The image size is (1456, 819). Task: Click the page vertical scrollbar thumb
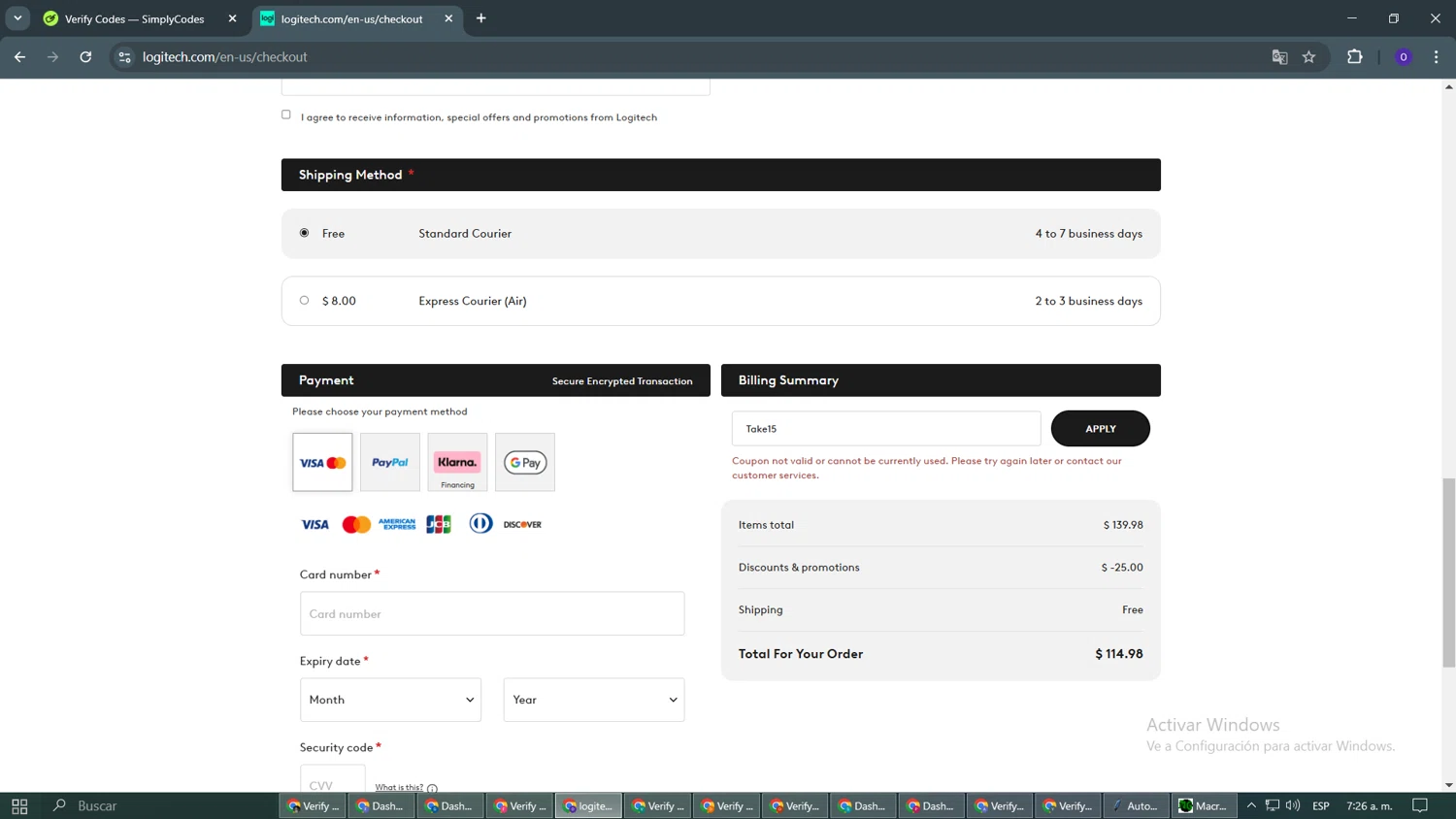[x=1448, y=573]
